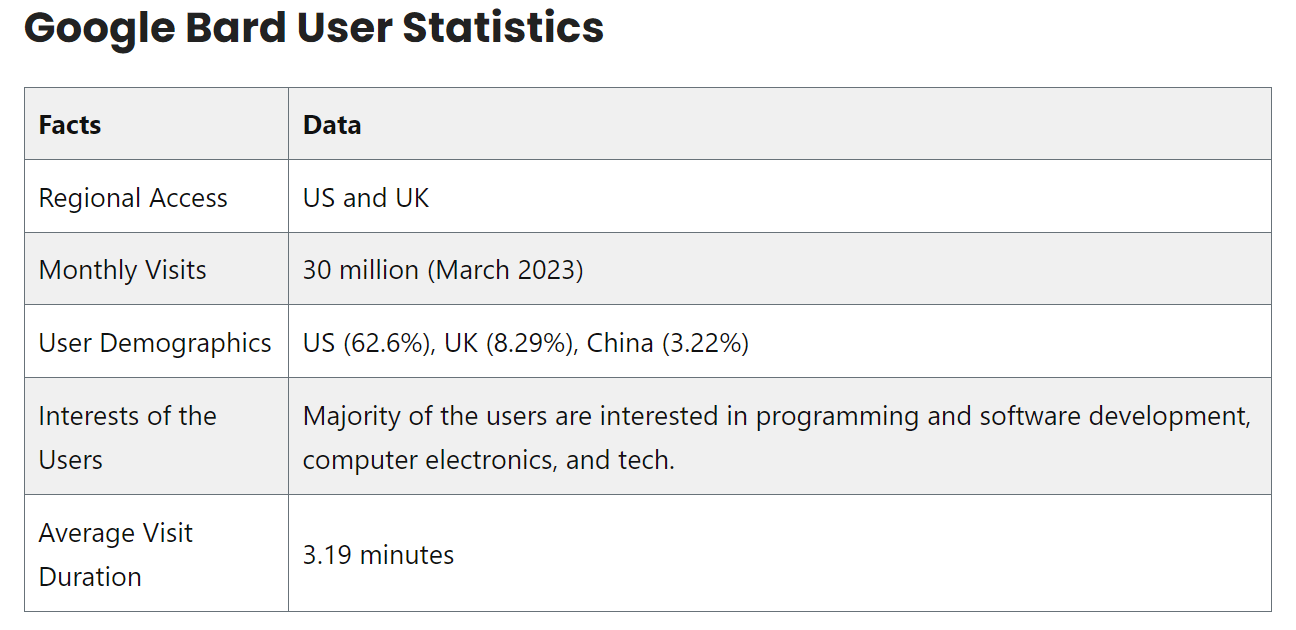Screen dimensions: 1296x630
Task: Click the word programming in the interests cell
Action: point(837,416)
